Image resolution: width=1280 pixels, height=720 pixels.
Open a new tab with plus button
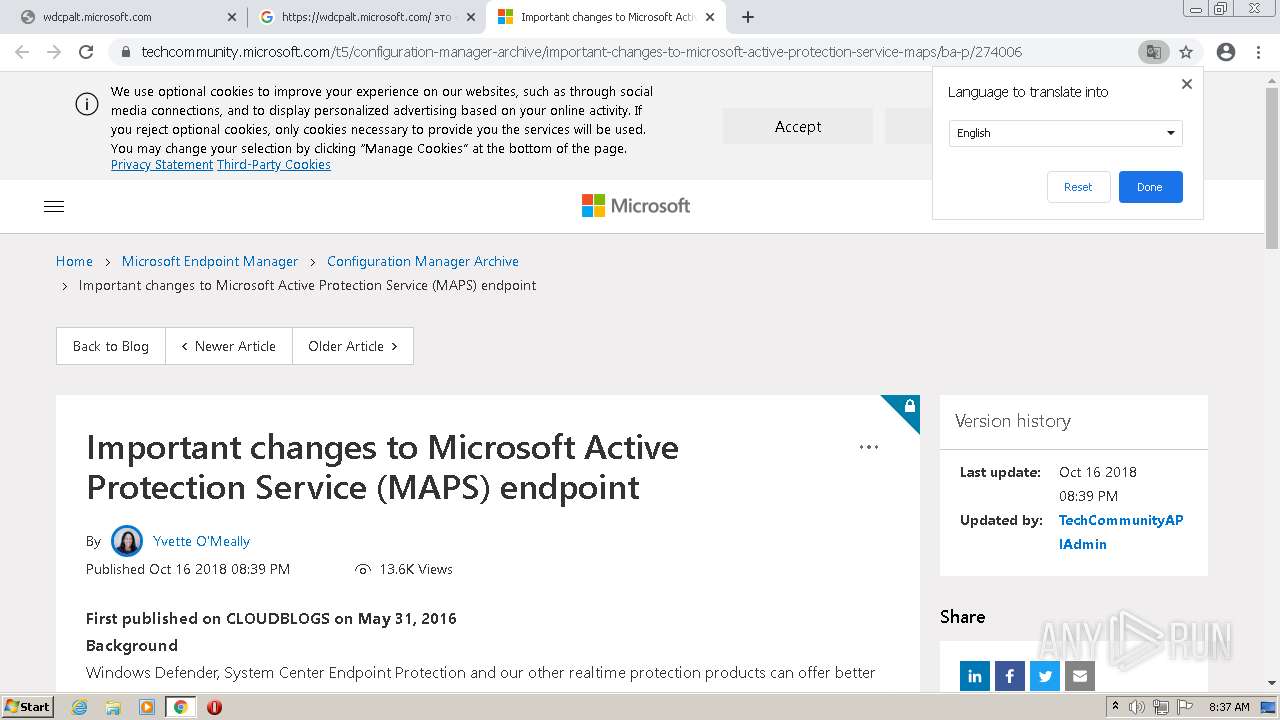(748, 17)
